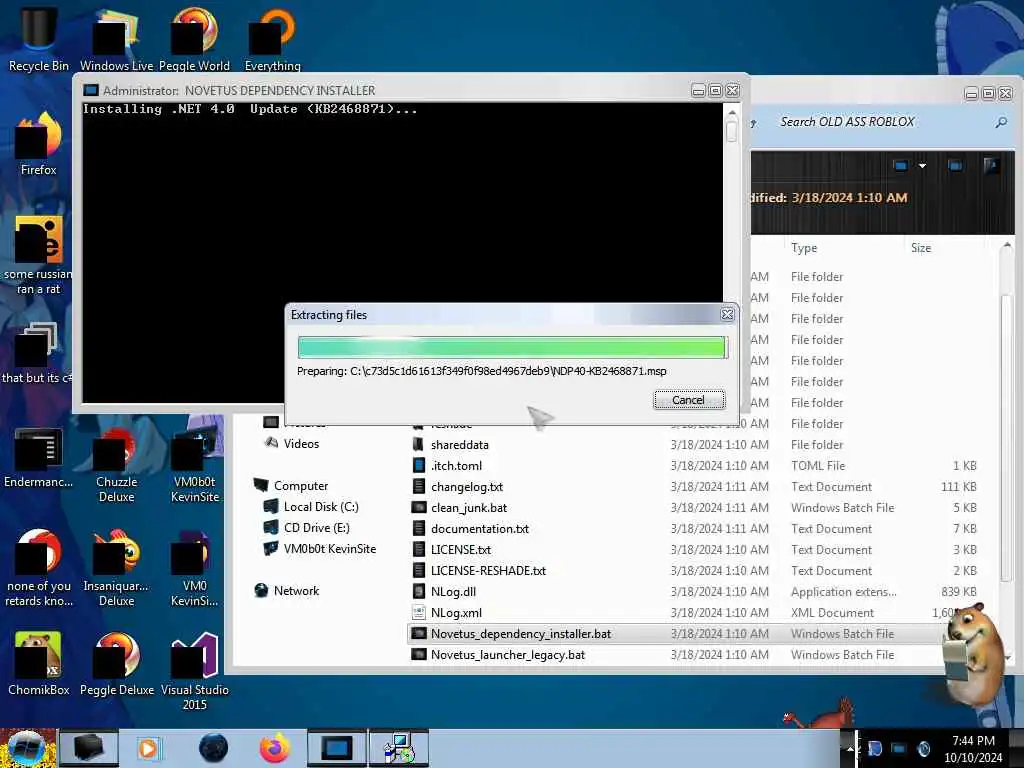The height and width of the screenshot is (768, 1024).
Task: Cancel the file extraction
Action: [689, 400]
